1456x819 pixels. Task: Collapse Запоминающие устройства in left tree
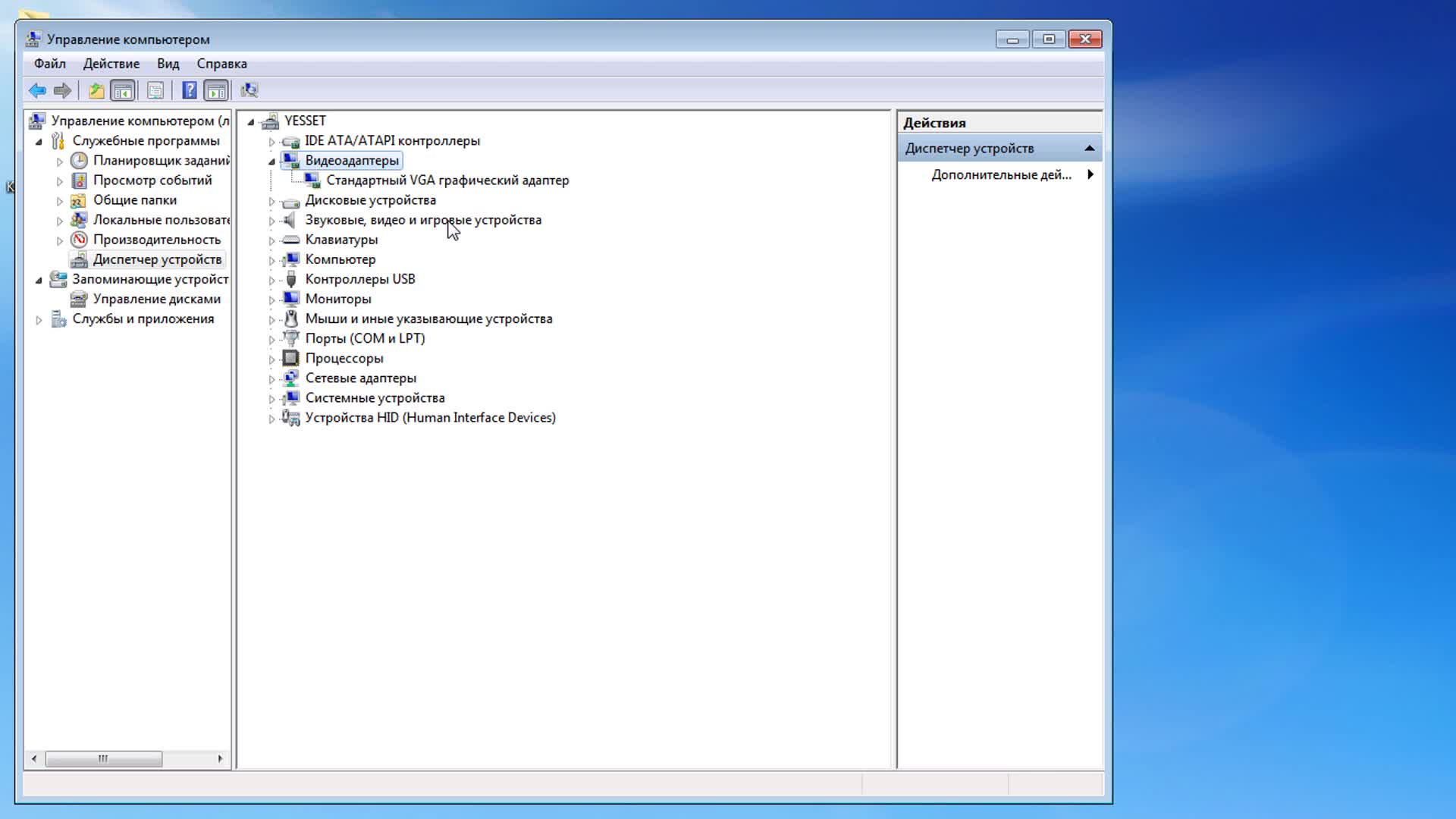(39, 281)
